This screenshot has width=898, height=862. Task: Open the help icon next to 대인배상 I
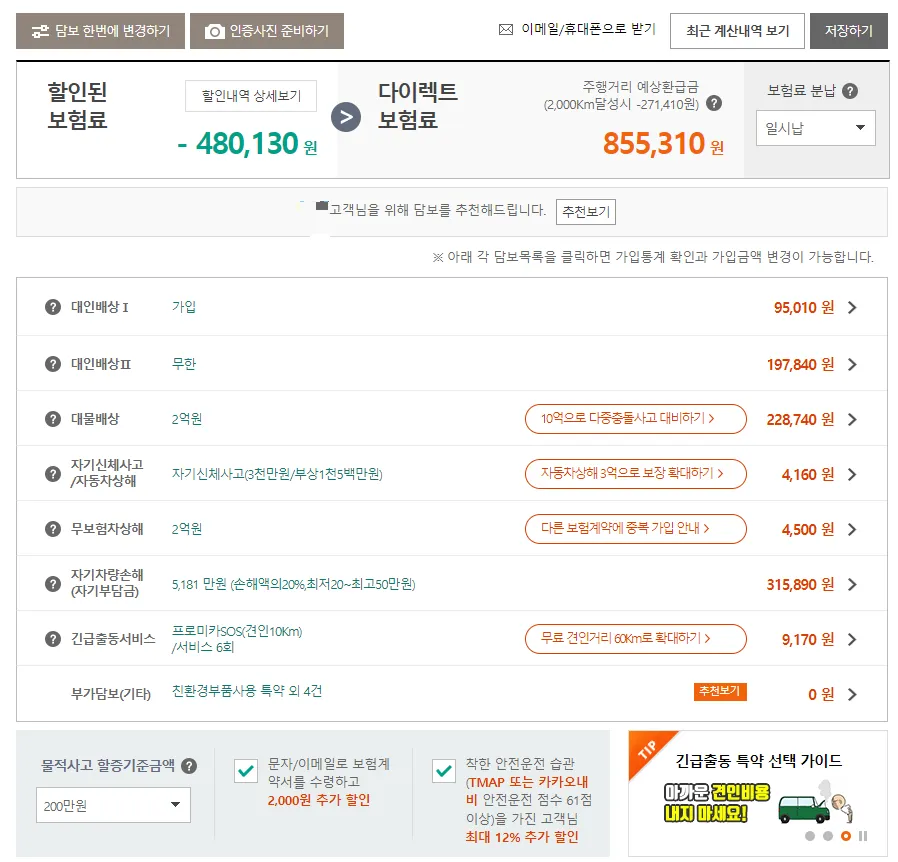pyautogui.click(x=52, y=309)
